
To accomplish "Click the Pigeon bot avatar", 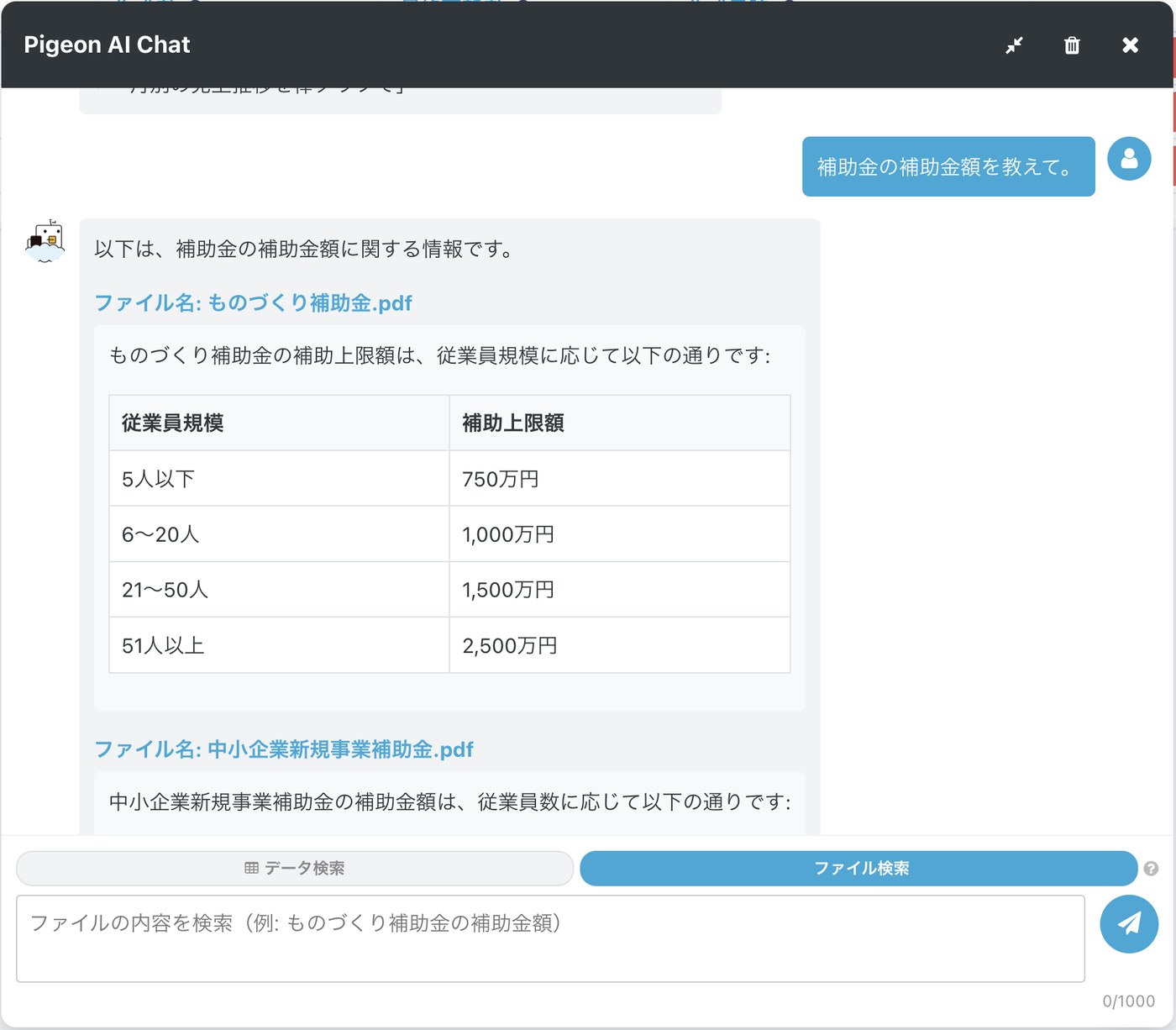I will point(45,241).
